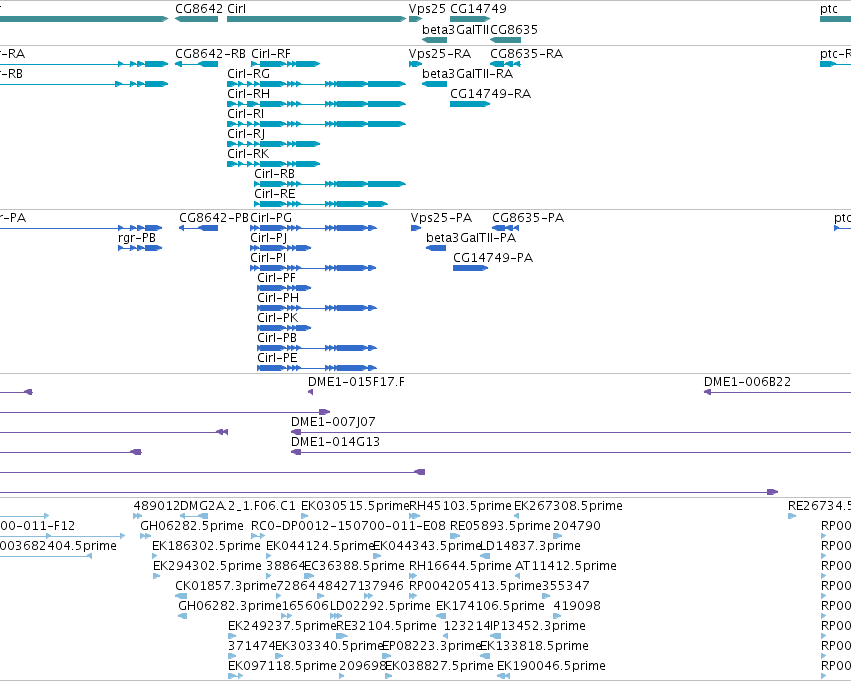
Task: Select EST EK294302.5prime
Action: click(156, 576)
